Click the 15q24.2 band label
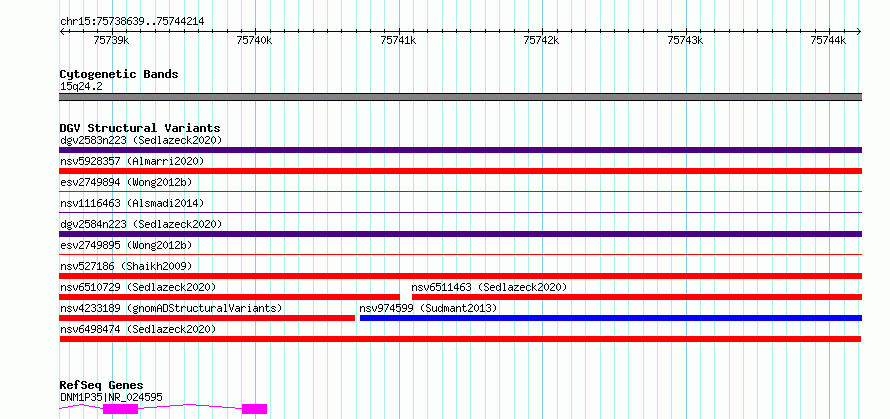890x419 pixels. (81, 86)
